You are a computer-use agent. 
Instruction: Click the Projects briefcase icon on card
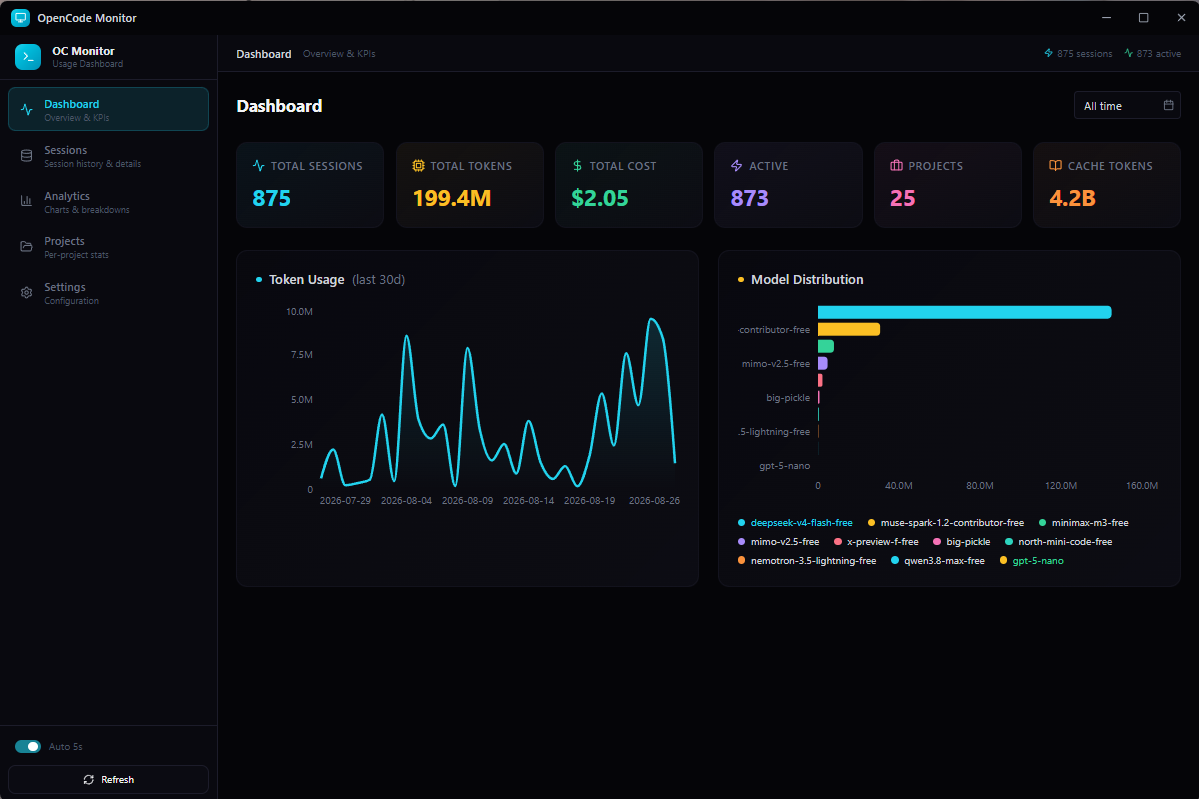click(896, 166)
